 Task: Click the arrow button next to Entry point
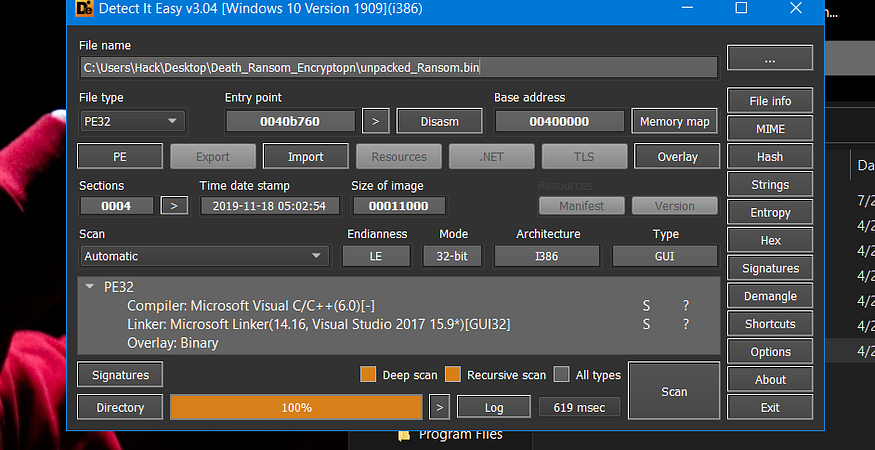click(376, 121)
